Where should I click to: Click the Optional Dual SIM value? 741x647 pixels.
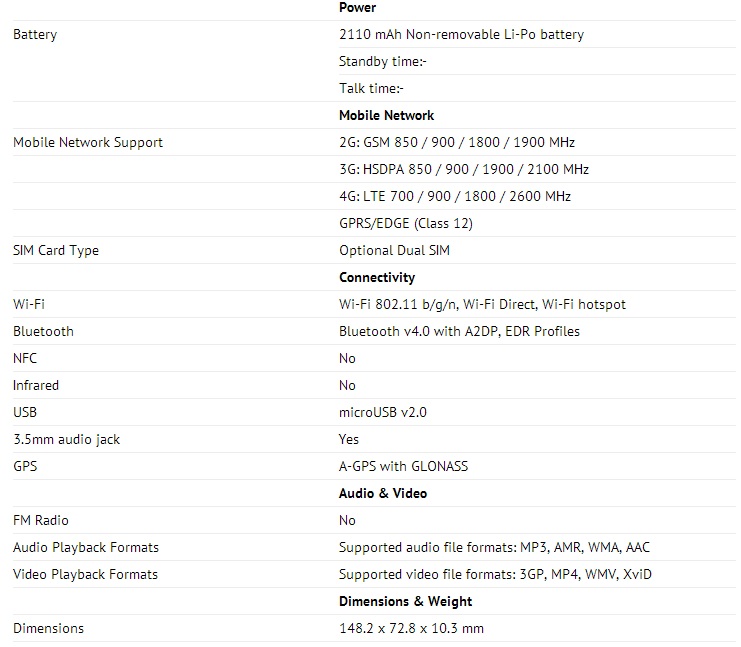[x=394, y=251]
